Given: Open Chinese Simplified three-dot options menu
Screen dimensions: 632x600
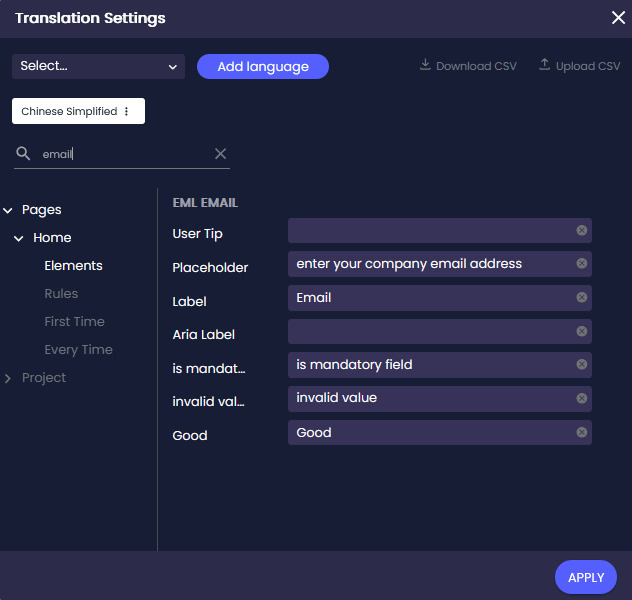Looking at the screenshot, I should [x=127, y=111].
